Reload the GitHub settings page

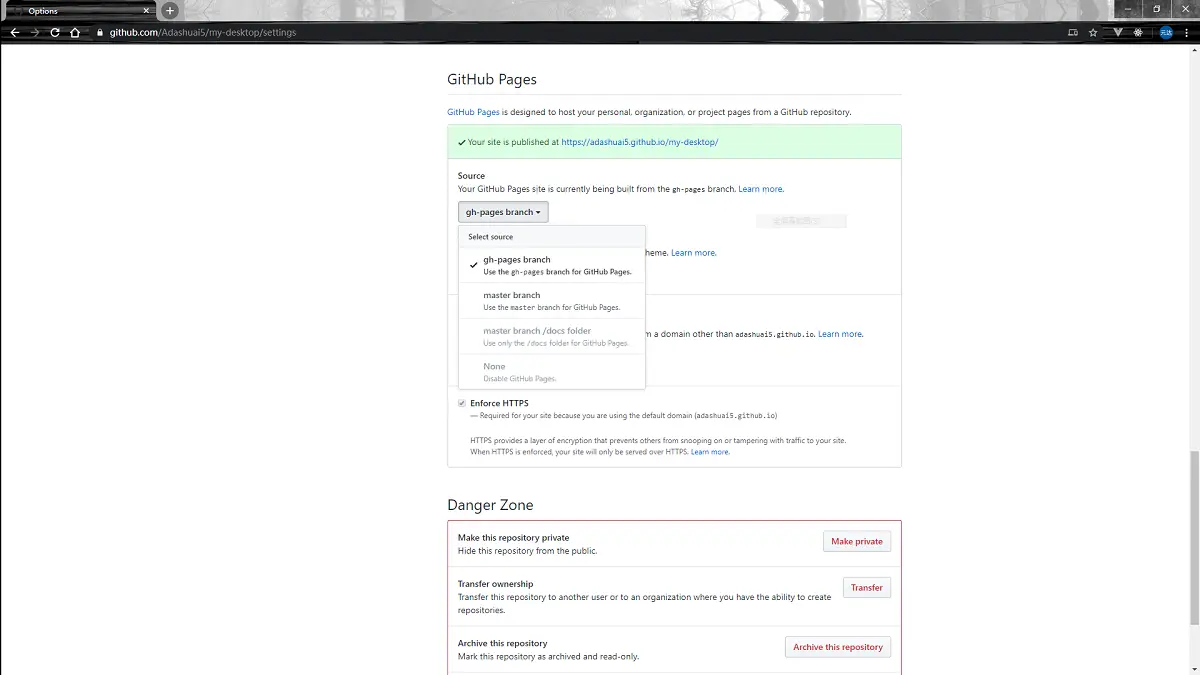55,32
